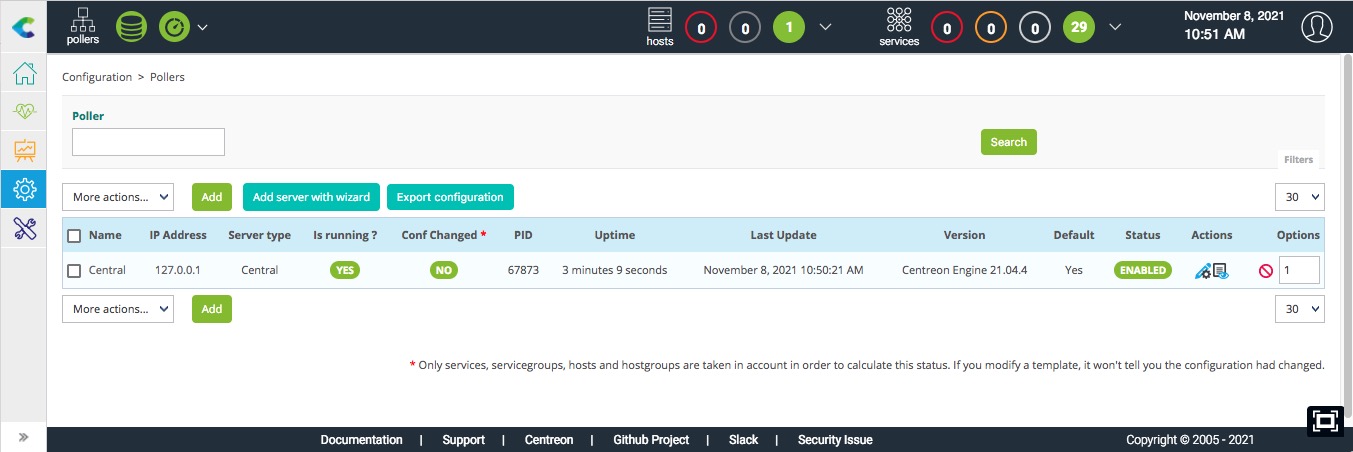
Task: Expand the services status chevron in the header
Action: pos(1115,27)
